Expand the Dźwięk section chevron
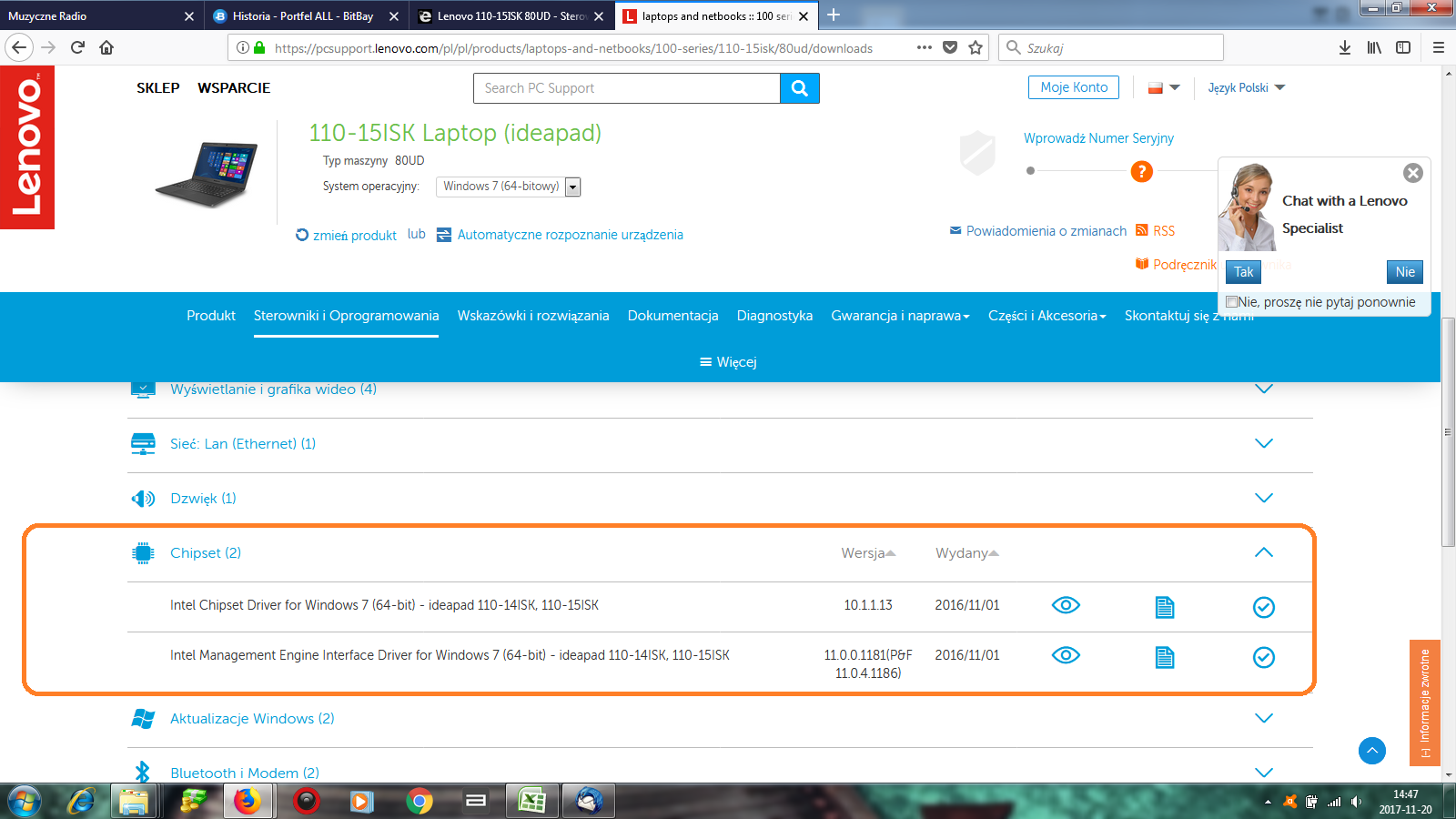Viewport: 1456px width, 819px height. pyautogui.click(x=1264, y=498)
